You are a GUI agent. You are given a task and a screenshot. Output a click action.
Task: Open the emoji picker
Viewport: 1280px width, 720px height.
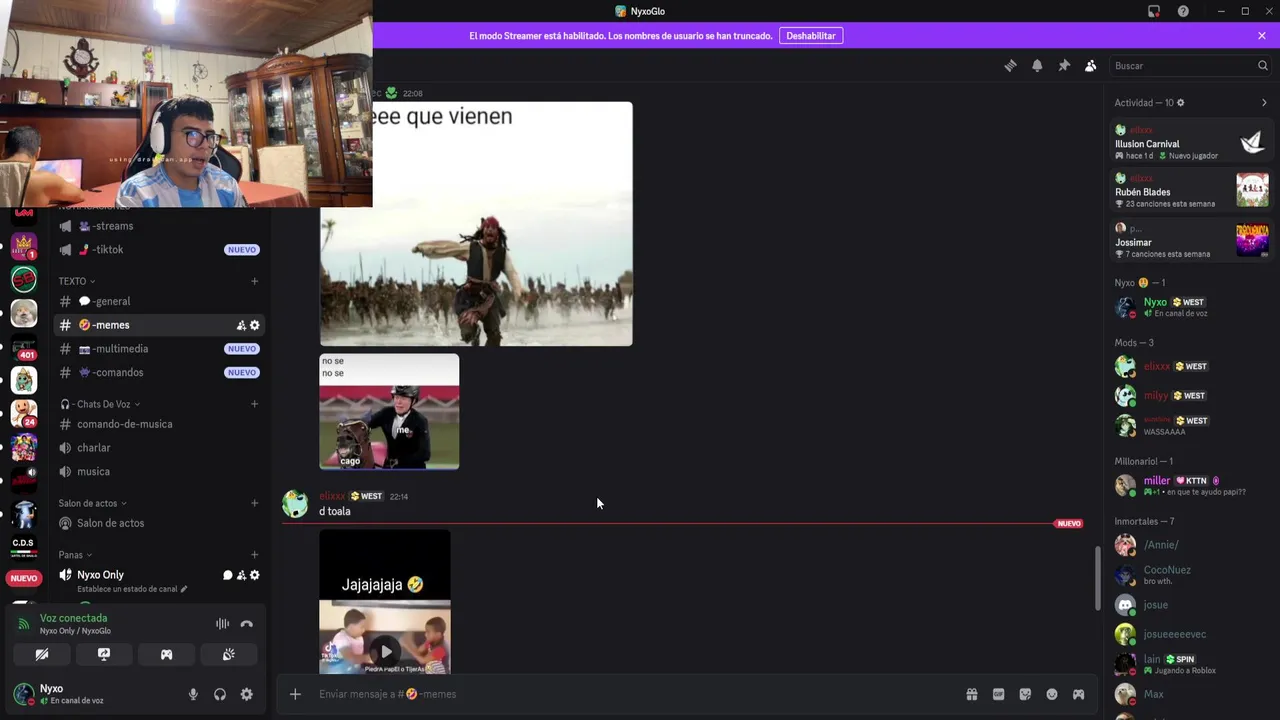(1052, 694)
